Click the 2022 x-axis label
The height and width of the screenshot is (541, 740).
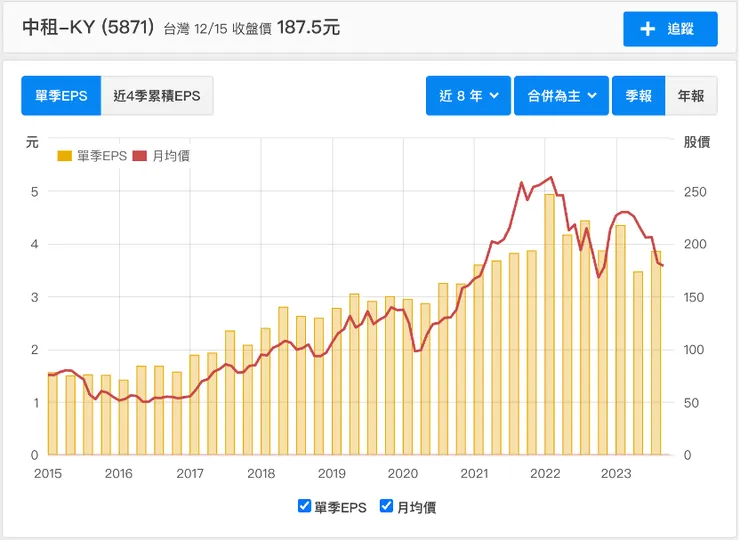[545, 473]
